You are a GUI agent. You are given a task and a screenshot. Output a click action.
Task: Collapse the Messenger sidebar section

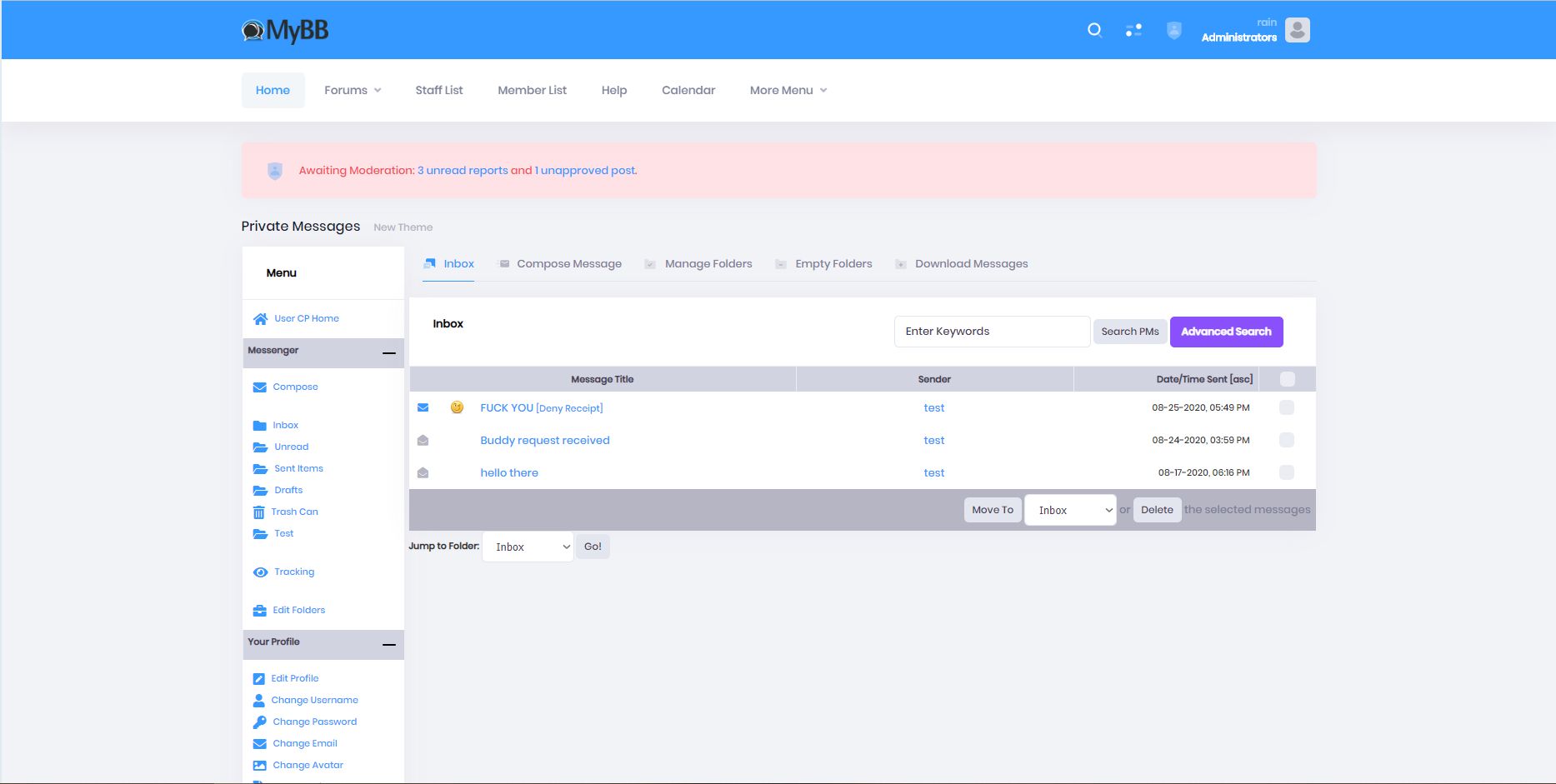pyautogui.click(x=388, y=353)
